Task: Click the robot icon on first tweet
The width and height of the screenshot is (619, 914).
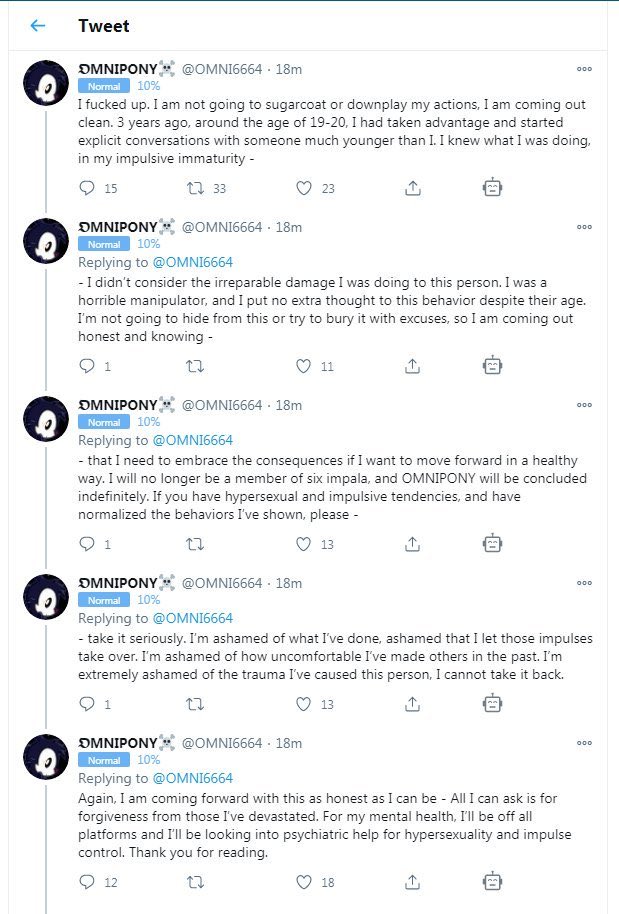Action: click(x=492, y=188)
